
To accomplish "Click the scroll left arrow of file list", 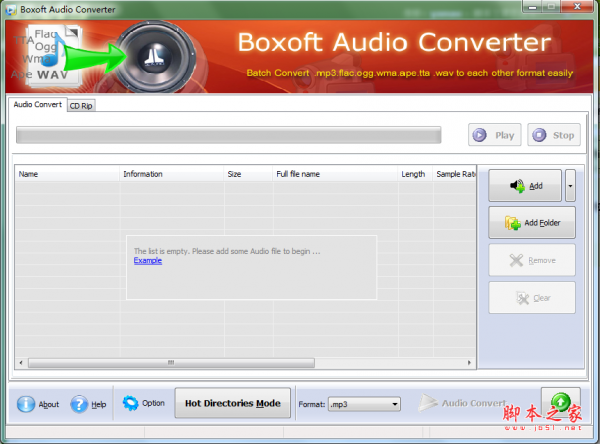I will pos(21,362).
